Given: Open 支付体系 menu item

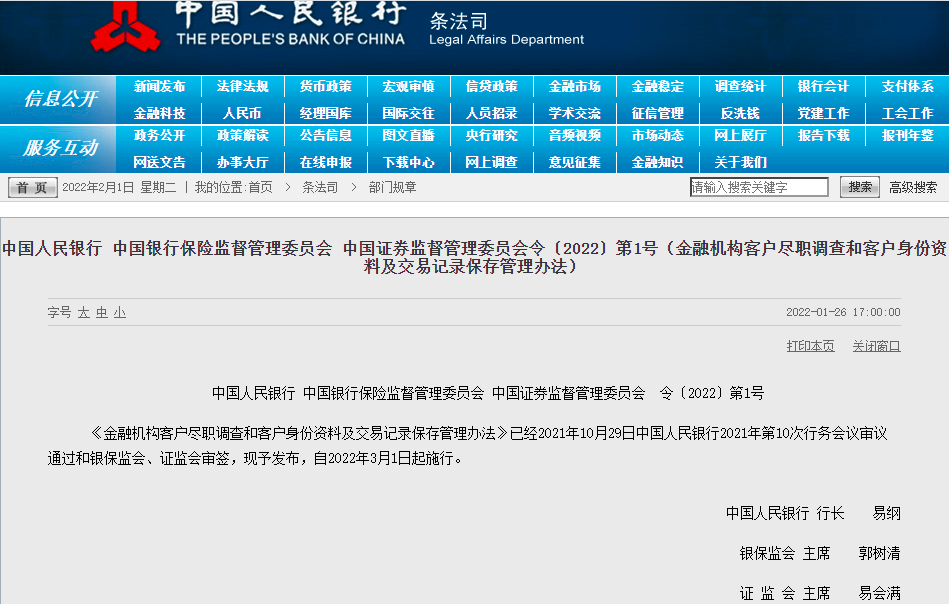Looking at the screenshot, I should click(907, 87).
